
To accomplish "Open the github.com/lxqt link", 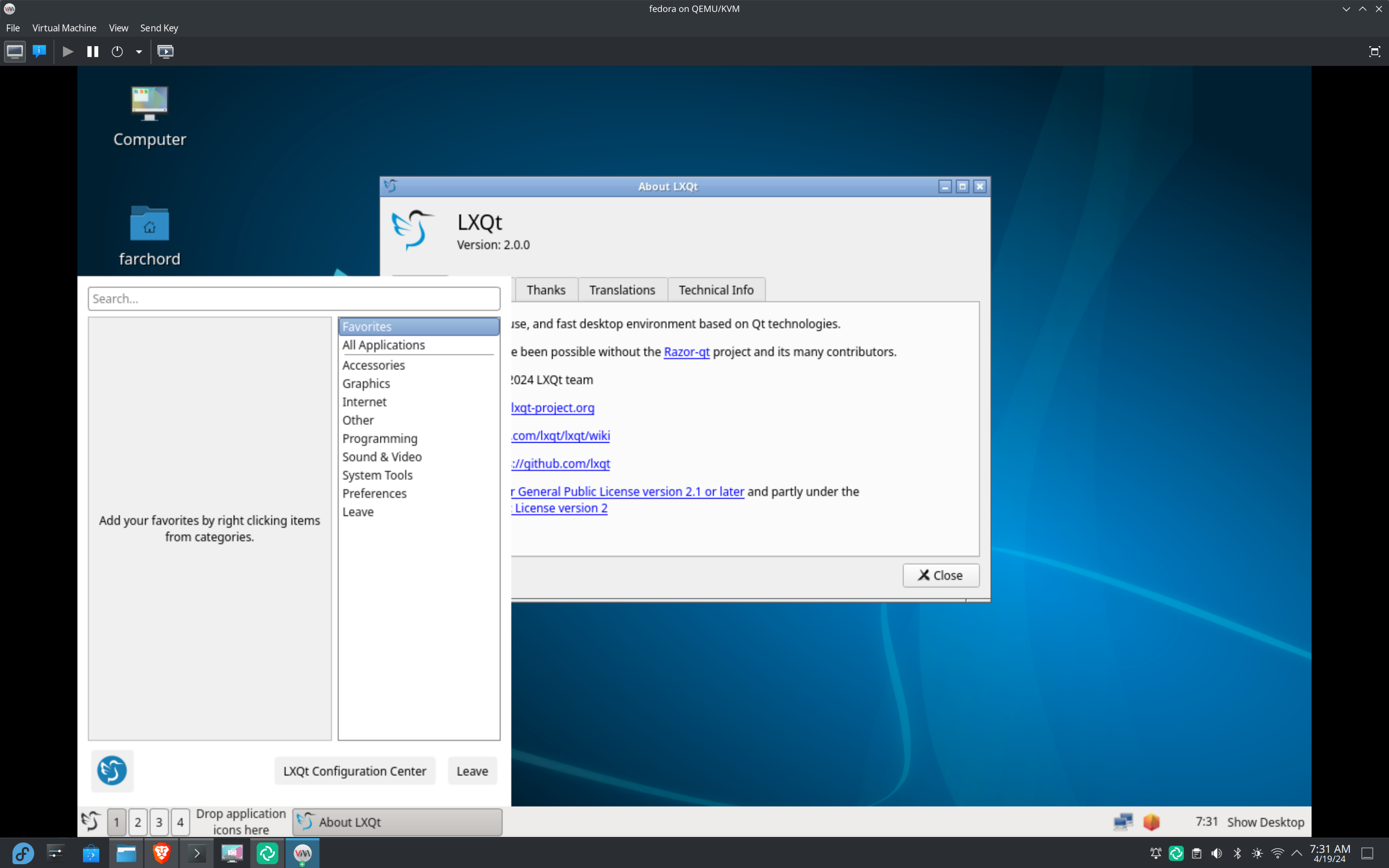I will [561, 464].
